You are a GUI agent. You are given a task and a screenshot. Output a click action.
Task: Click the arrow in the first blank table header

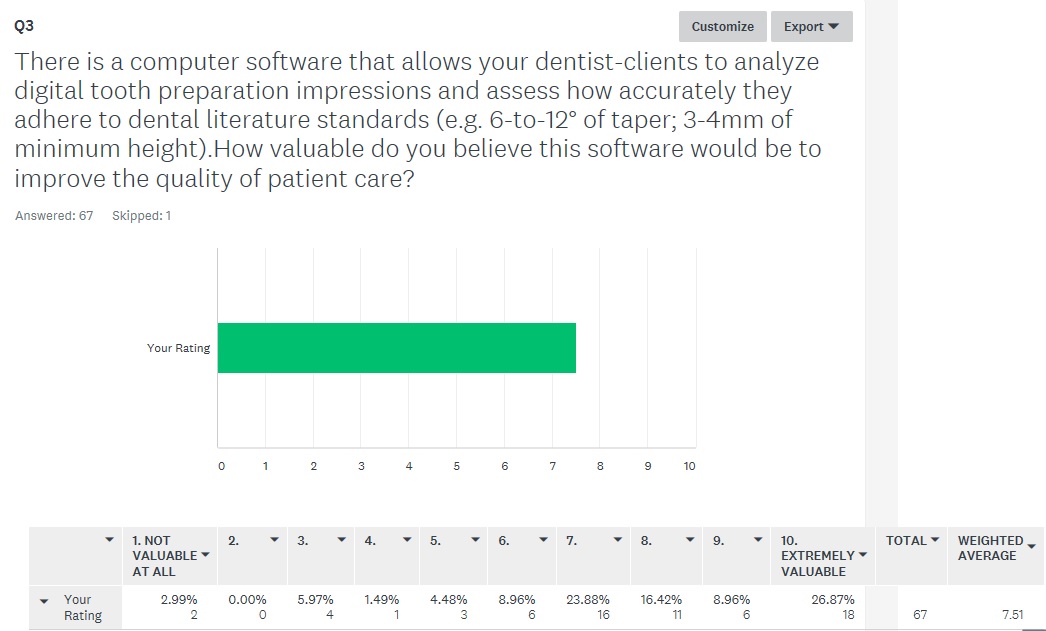110,541
